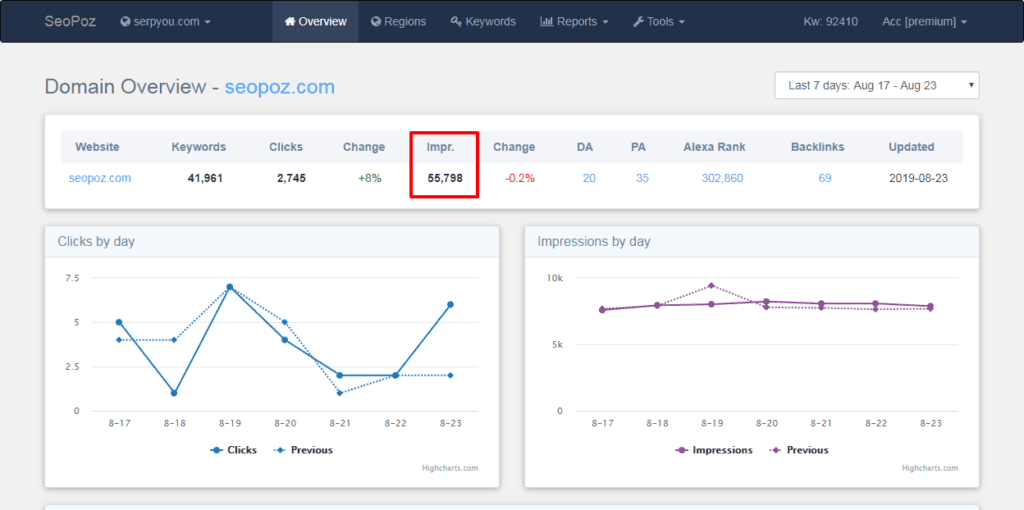Click the bar chart icon by Reports
The width and height of the screenshot is (1024, 510).
(x=547, y=22)
